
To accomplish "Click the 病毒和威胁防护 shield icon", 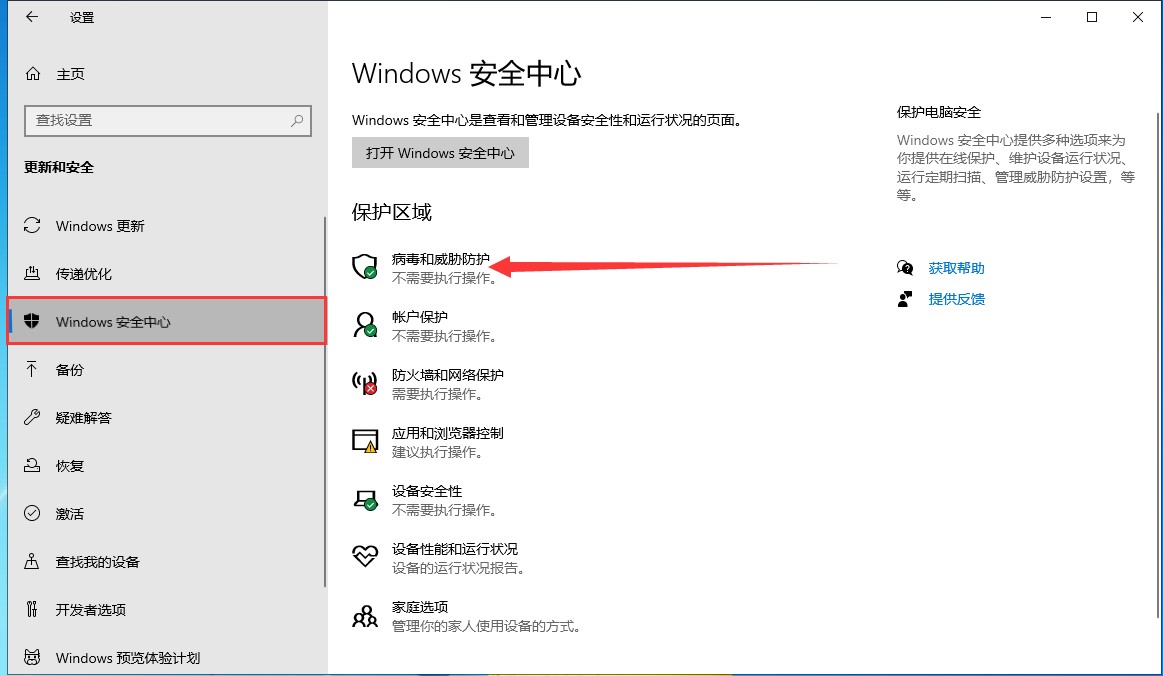I will pos(365,266).
